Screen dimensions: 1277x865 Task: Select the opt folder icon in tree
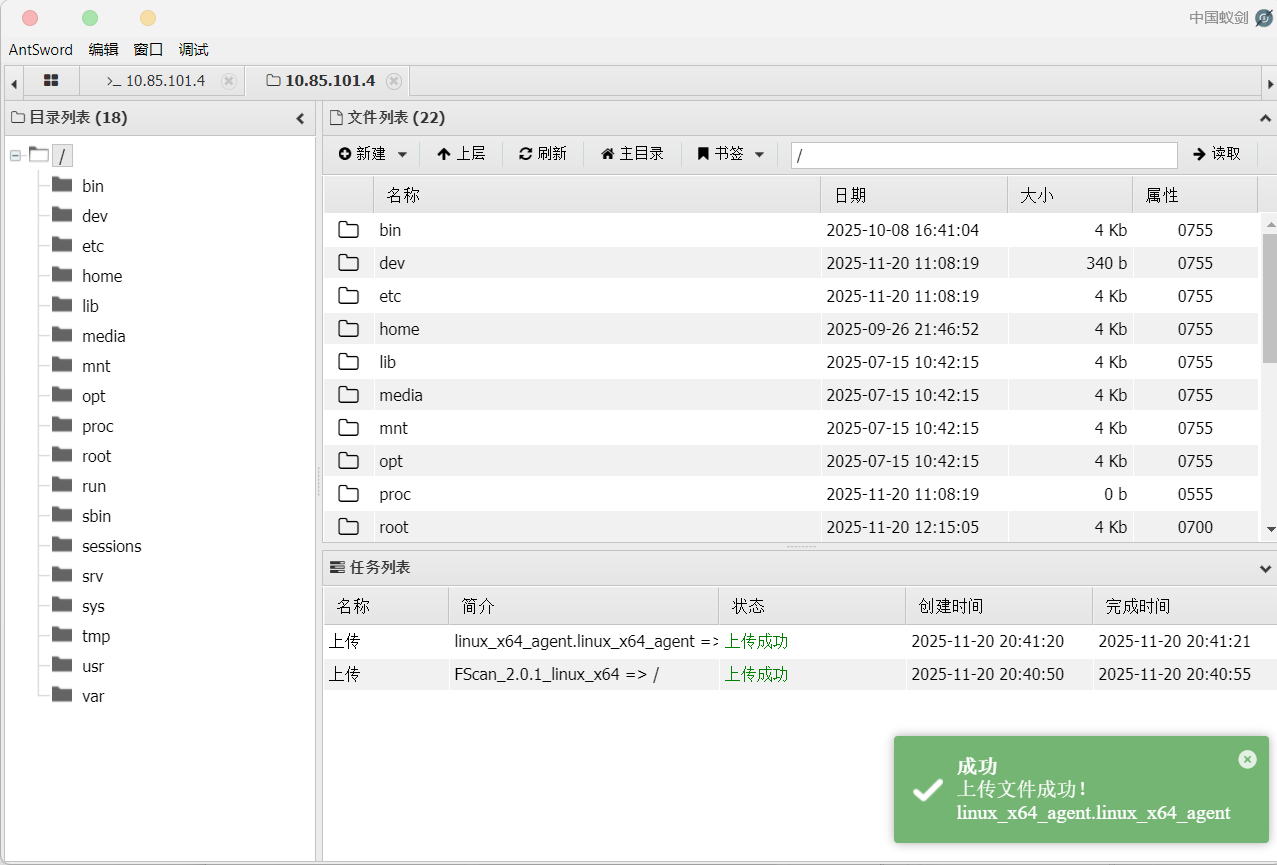click(62, 395)
